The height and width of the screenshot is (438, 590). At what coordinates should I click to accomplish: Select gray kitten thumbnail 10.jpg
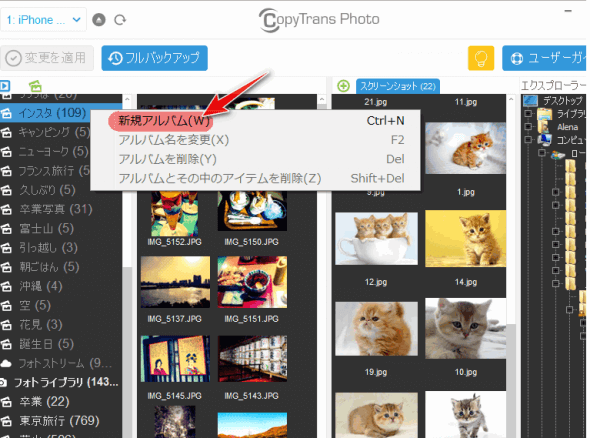coord(465,328)
